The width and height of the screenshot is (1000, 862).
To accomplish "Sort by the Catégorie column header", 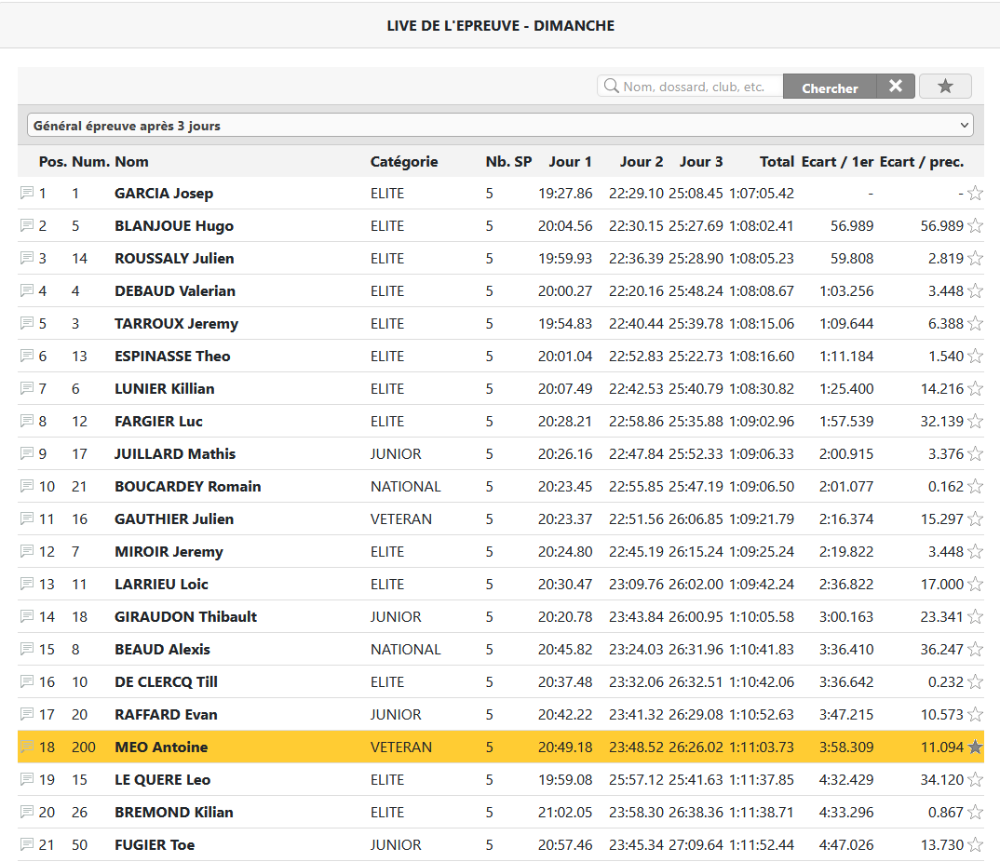I will [404, 162].
